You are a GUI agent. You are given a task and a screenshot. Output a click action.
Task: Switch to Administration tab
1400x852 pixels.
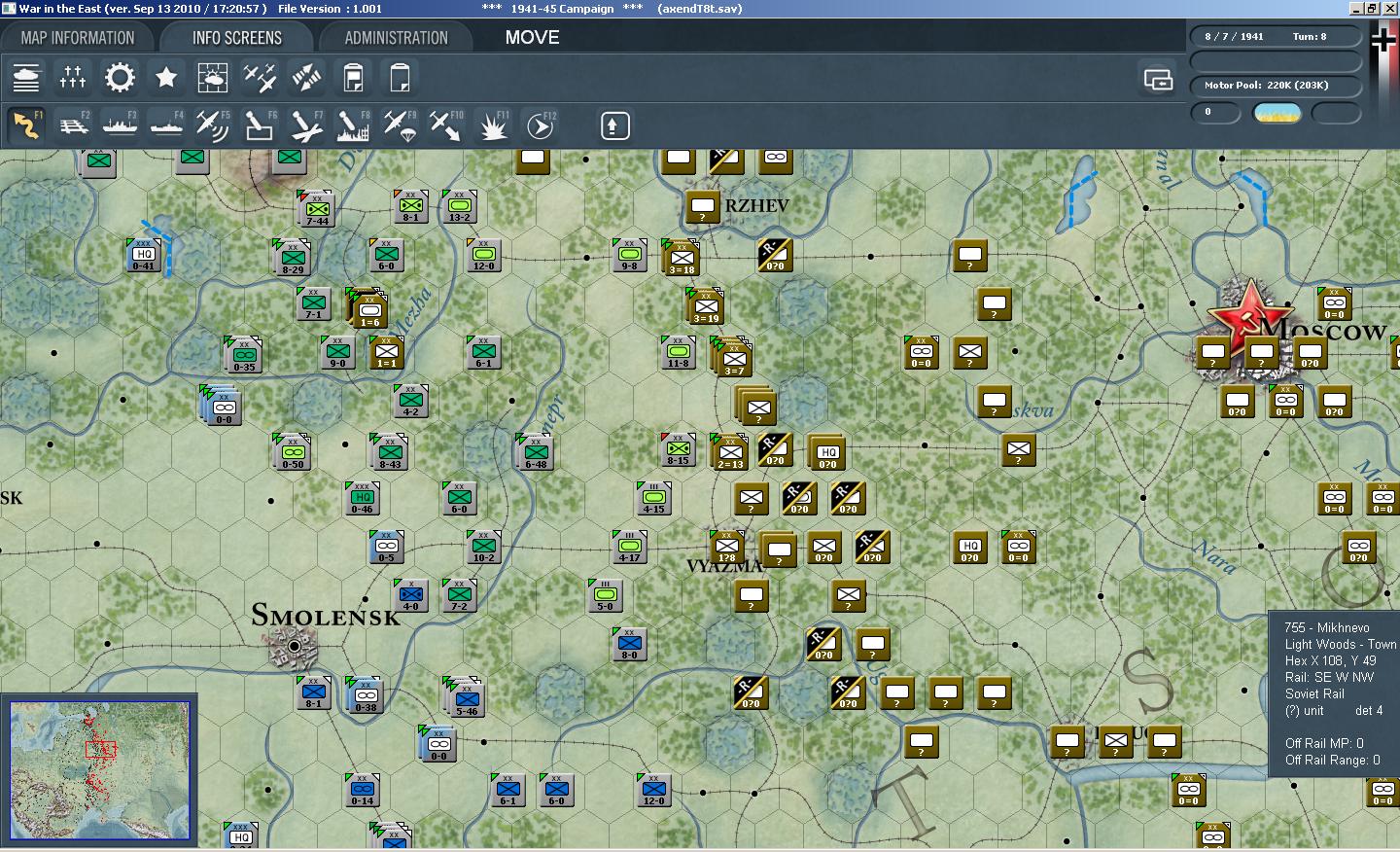point(396,38)
